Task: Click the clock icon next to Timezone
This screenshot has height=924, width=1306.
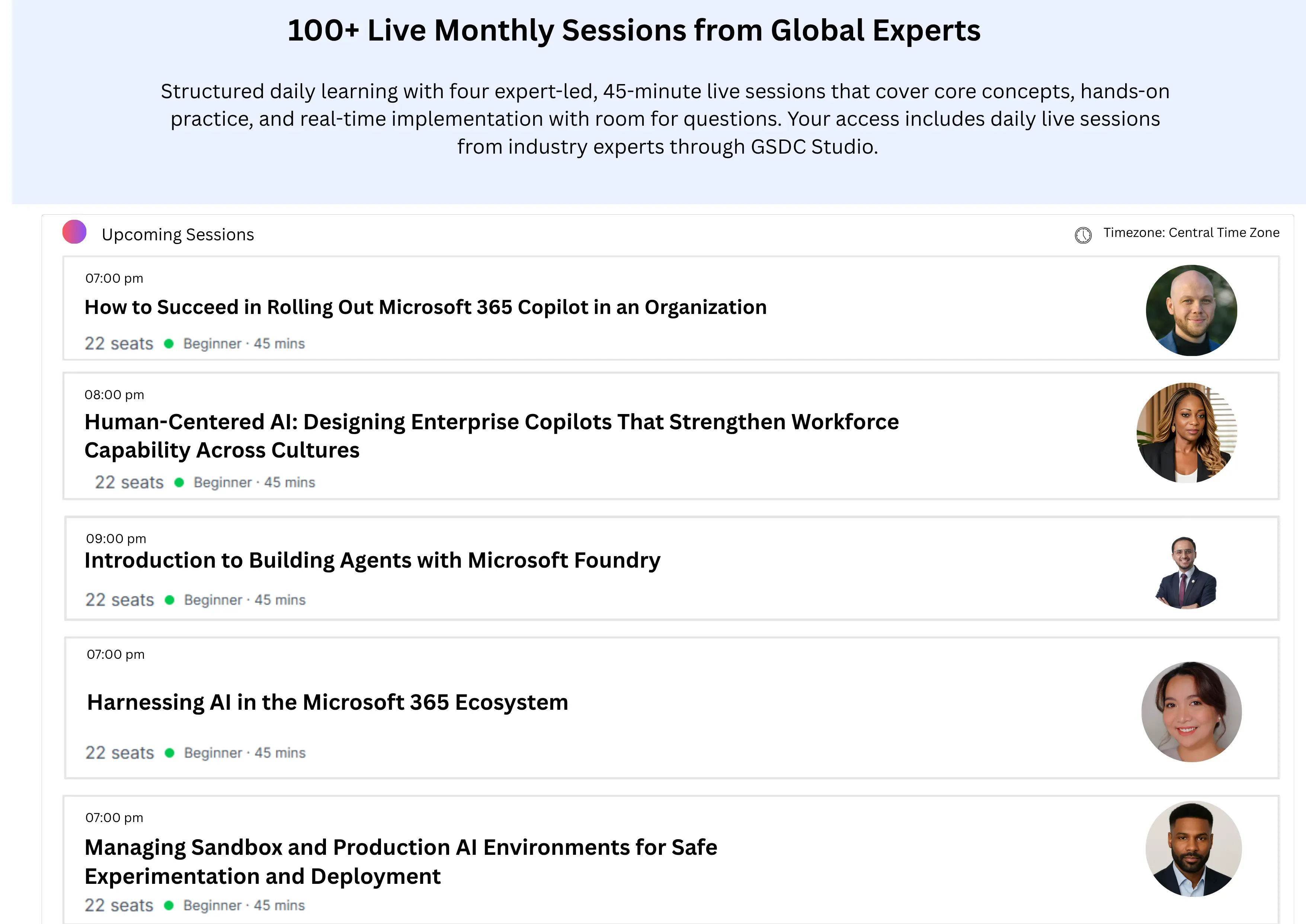Action: click(x=1083, y=235)
